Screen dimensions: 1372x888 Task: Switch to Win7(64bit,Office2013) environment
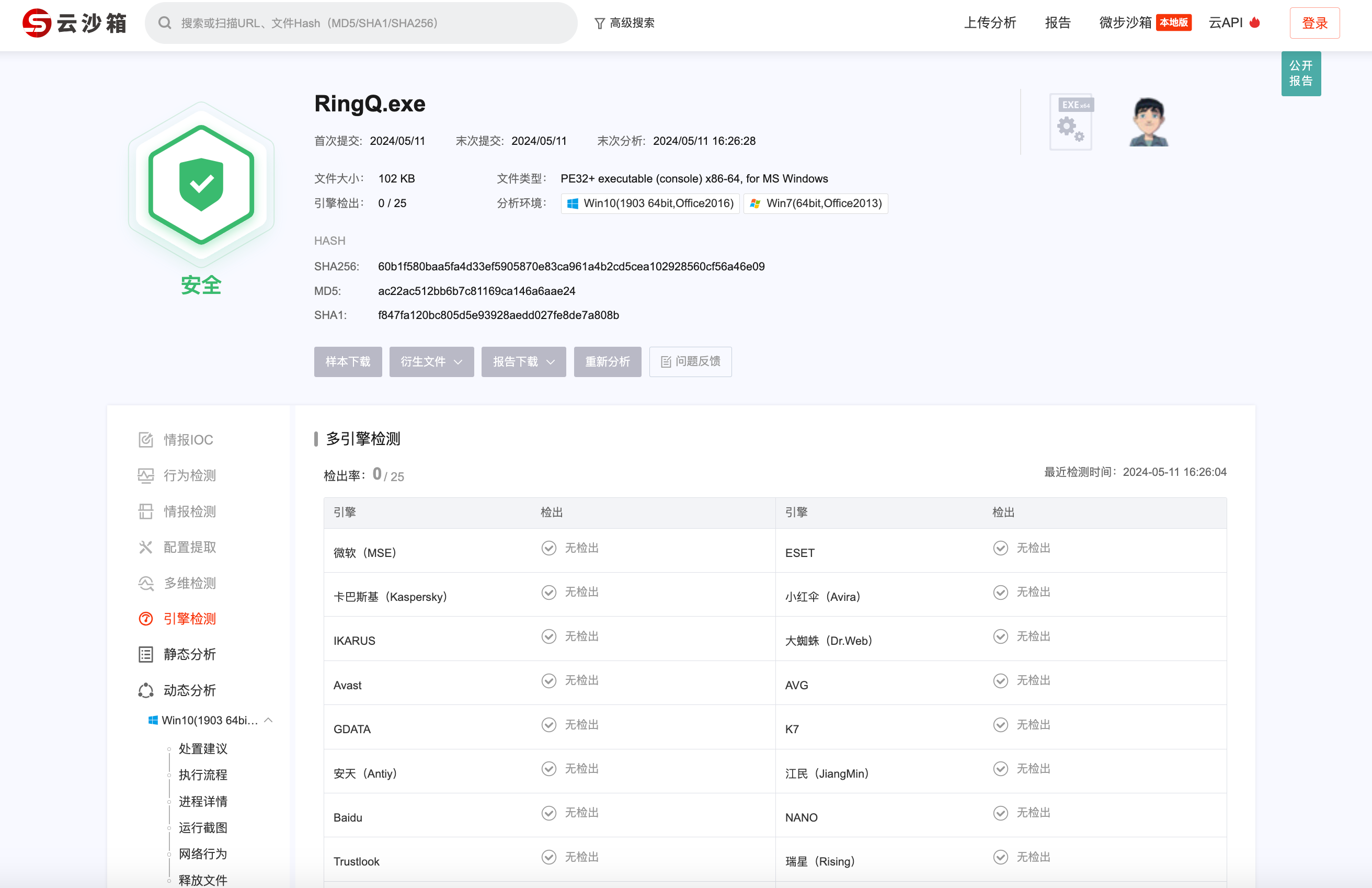point(816,203)
